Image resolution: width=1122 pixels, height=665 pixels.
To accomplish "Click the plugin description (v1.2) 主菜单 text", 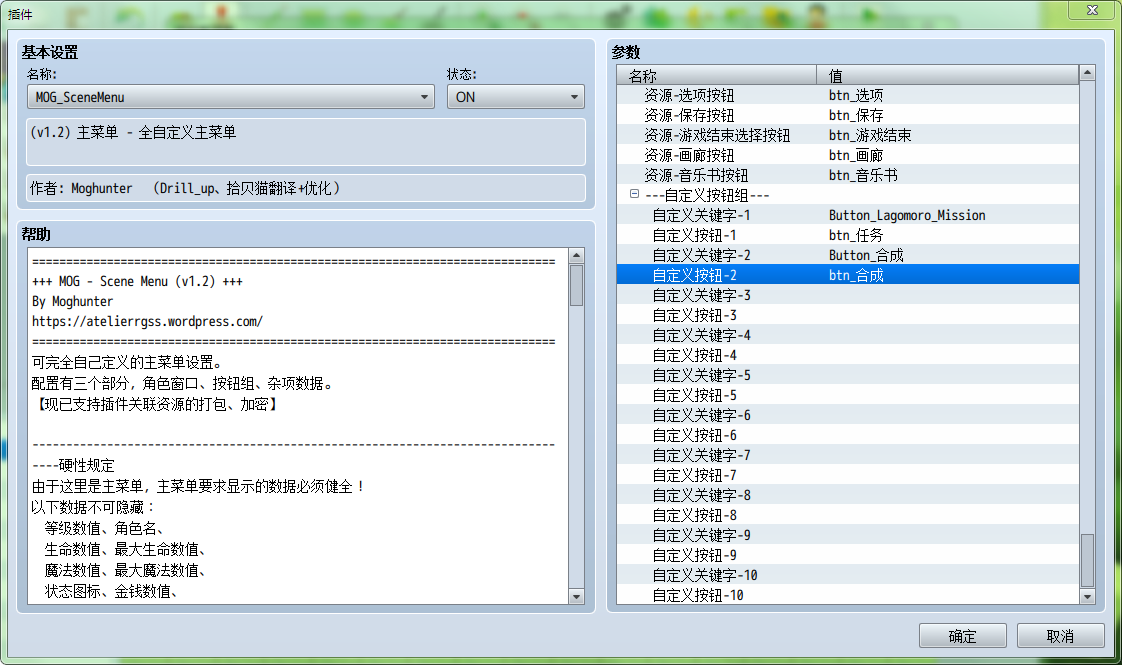I will [x=133, y=132].
